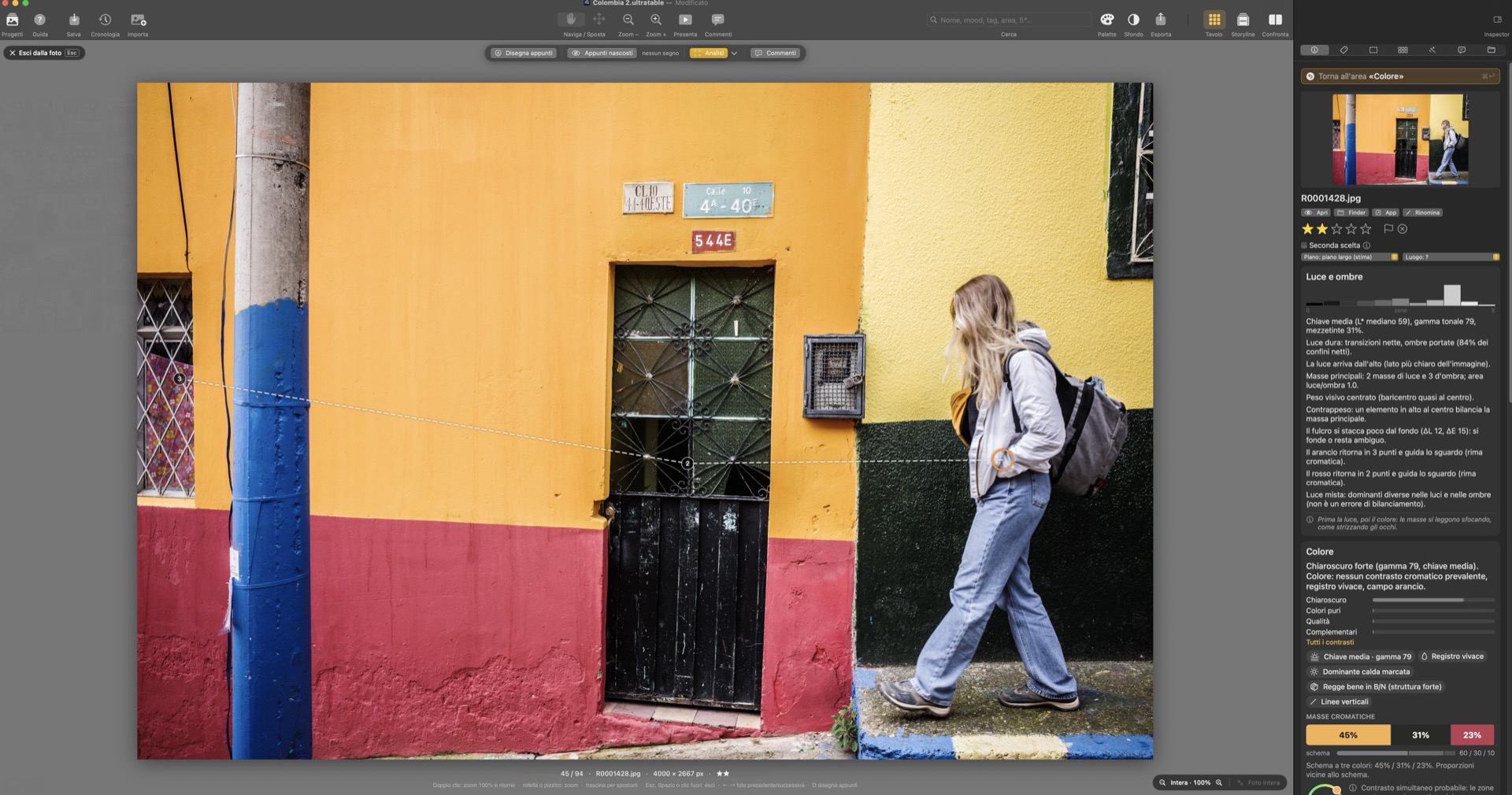1512x795 pixels.
Task: Select the inspector grid tab
Action: [1403, 50]
